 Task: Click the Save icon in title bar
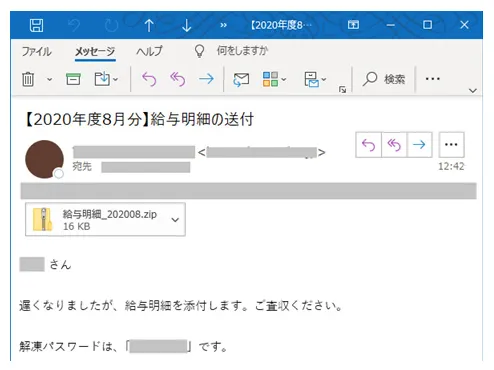(x=36, y=25)
